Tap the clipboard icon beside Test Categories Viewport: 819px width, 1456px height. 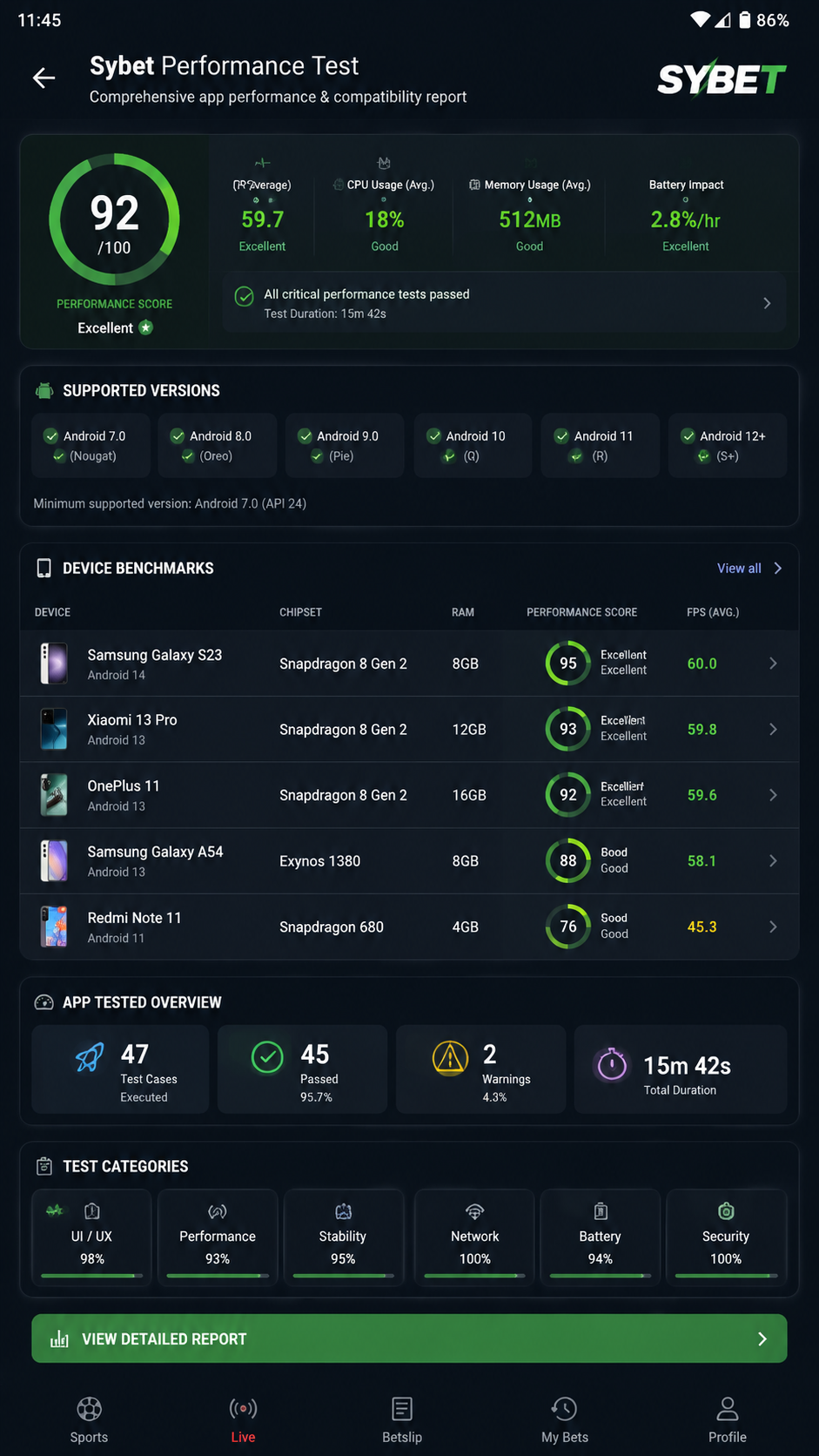coord(44,1166)
